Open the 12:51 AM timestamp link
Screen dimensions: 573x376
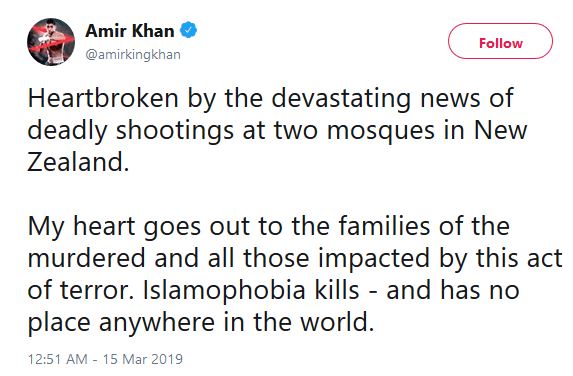[x=58, y=359]
